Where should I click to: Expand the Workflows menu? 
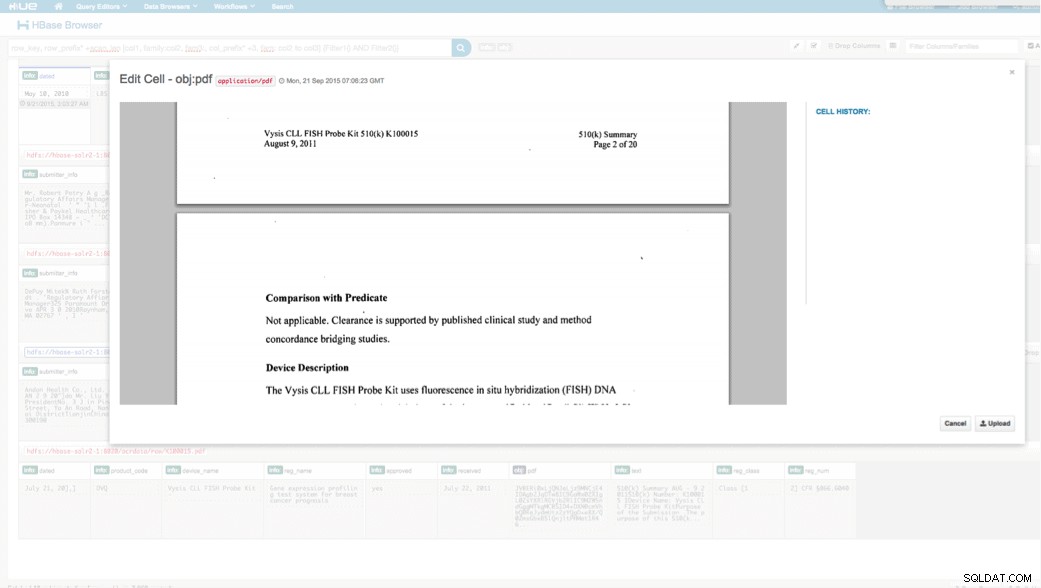coord(234,7)
